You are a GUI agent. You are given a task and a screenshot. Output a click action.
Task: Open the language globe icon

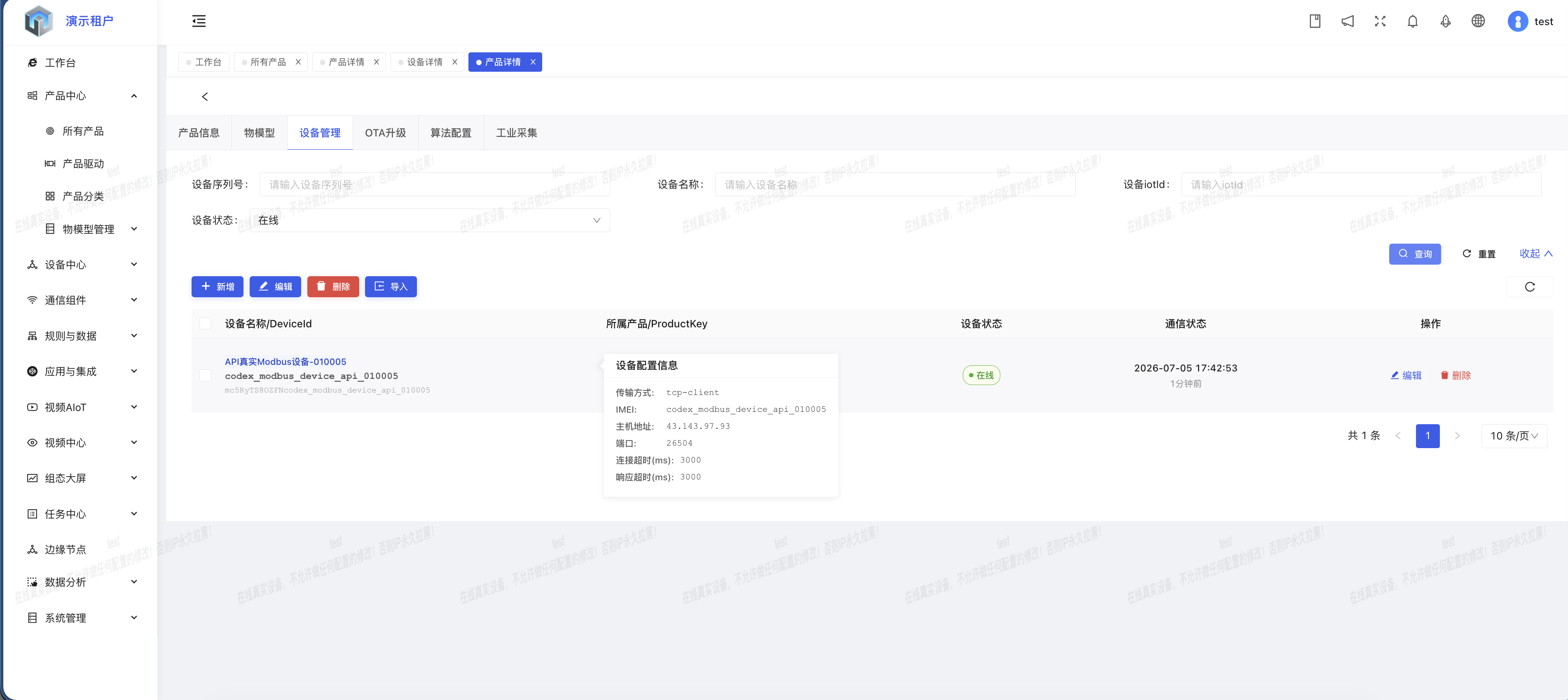click(x=1478, y=21)
